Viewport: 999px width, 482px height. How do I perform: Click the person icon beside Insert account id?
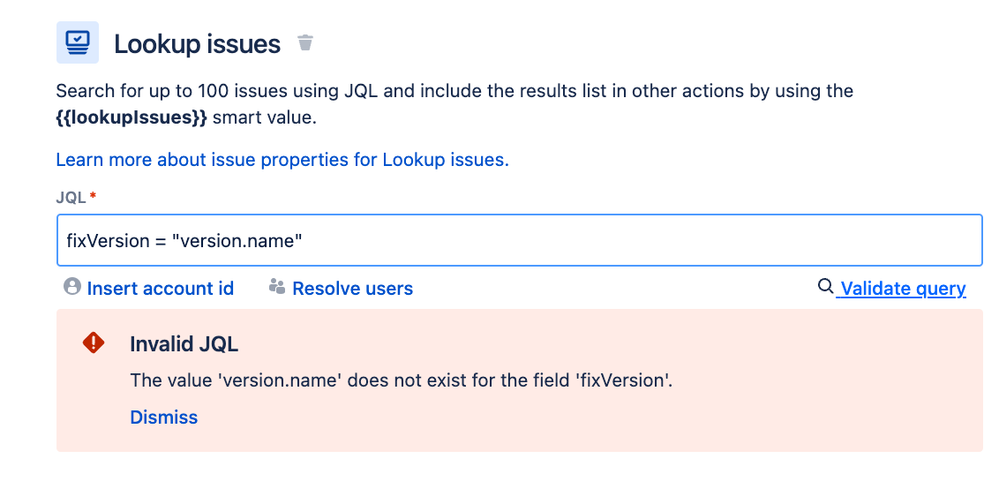(x=71, y=287)
